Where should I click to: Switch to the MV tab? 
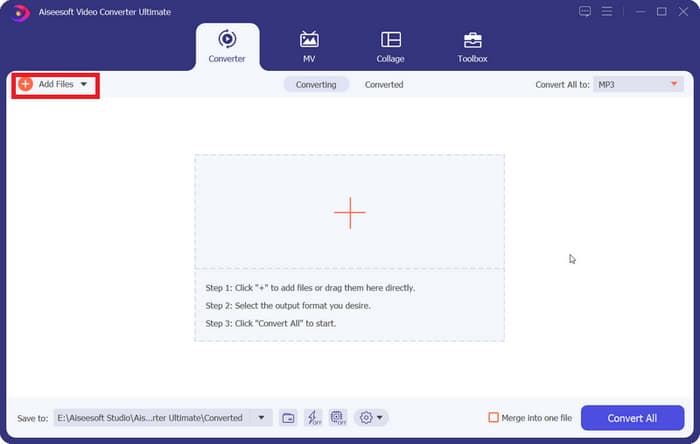coord(309,46)
